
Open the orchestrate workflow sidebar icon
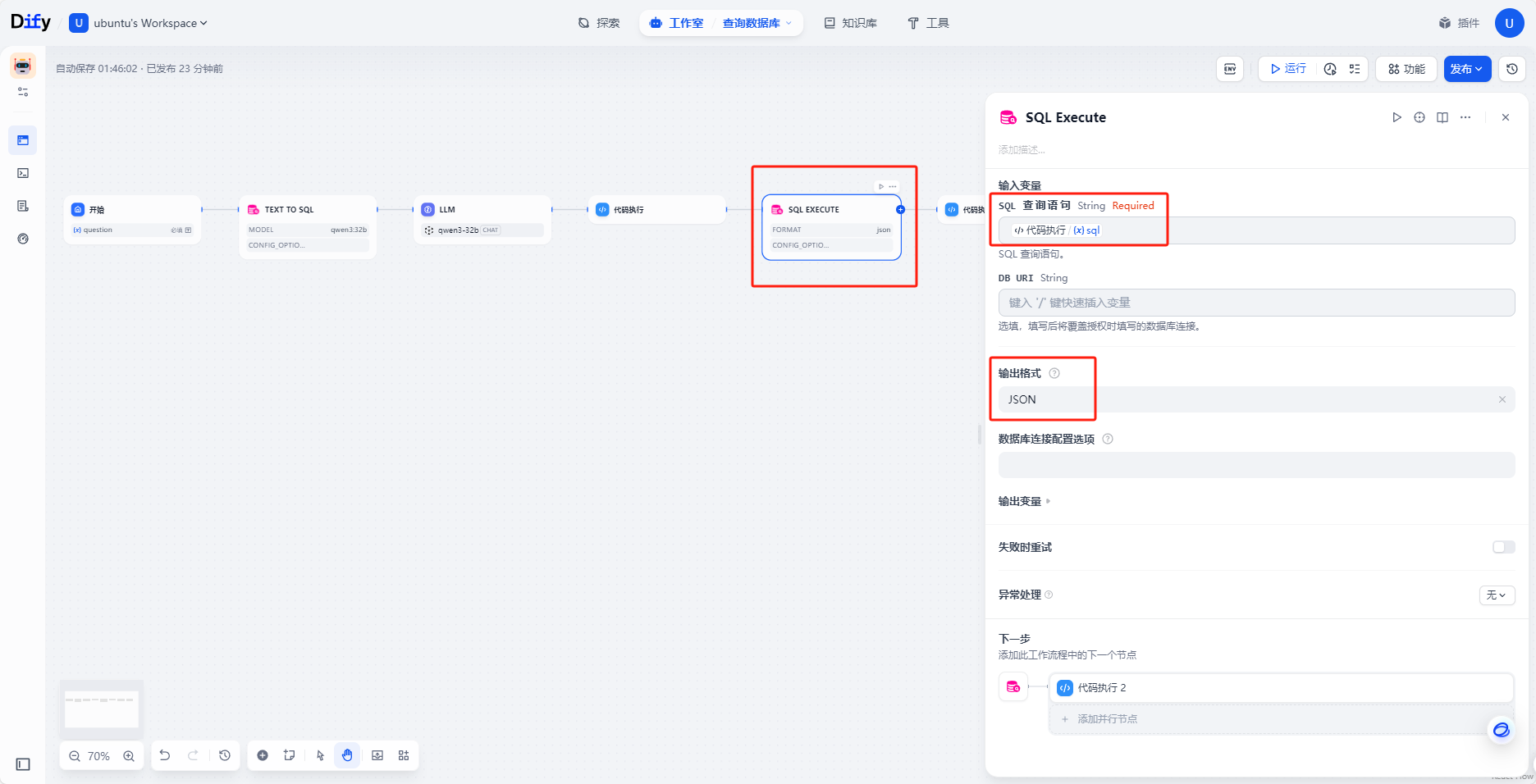[23, 140]
